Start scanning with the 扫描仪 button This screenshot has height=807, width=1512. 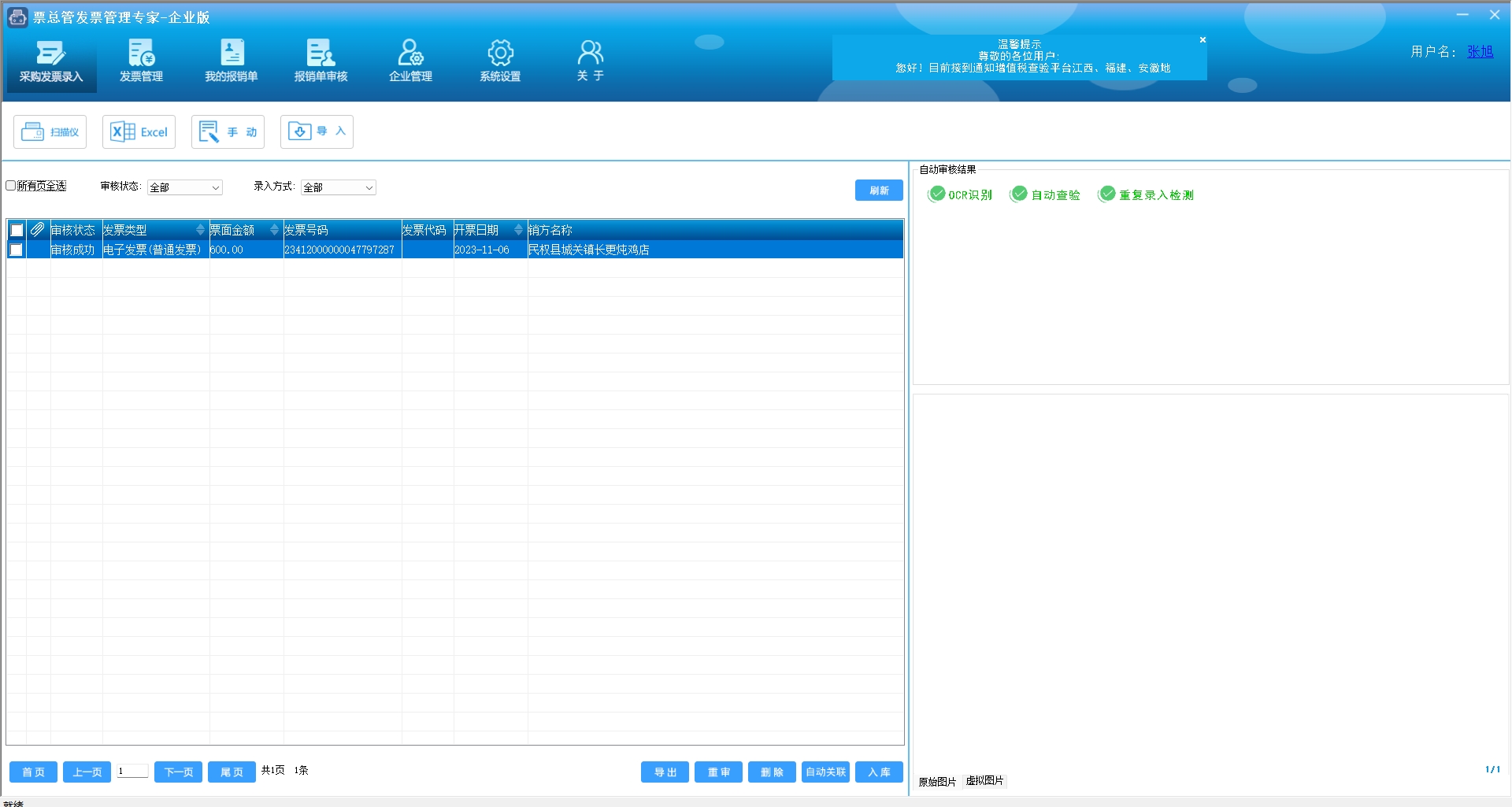[x=50, y=132]
